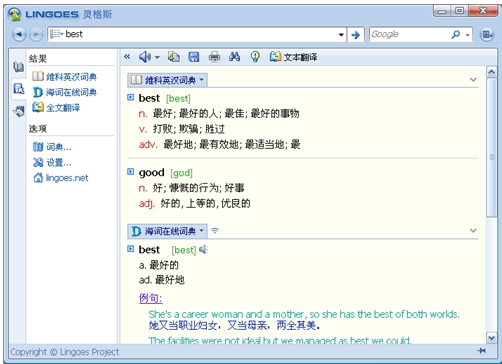Open the 设置... settings option
This screenshot has height=364, width=502.
[52, 162]
